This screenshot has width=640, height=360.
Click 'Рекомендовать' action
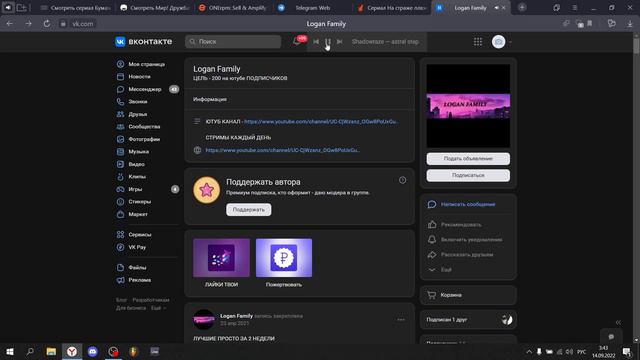461,225
